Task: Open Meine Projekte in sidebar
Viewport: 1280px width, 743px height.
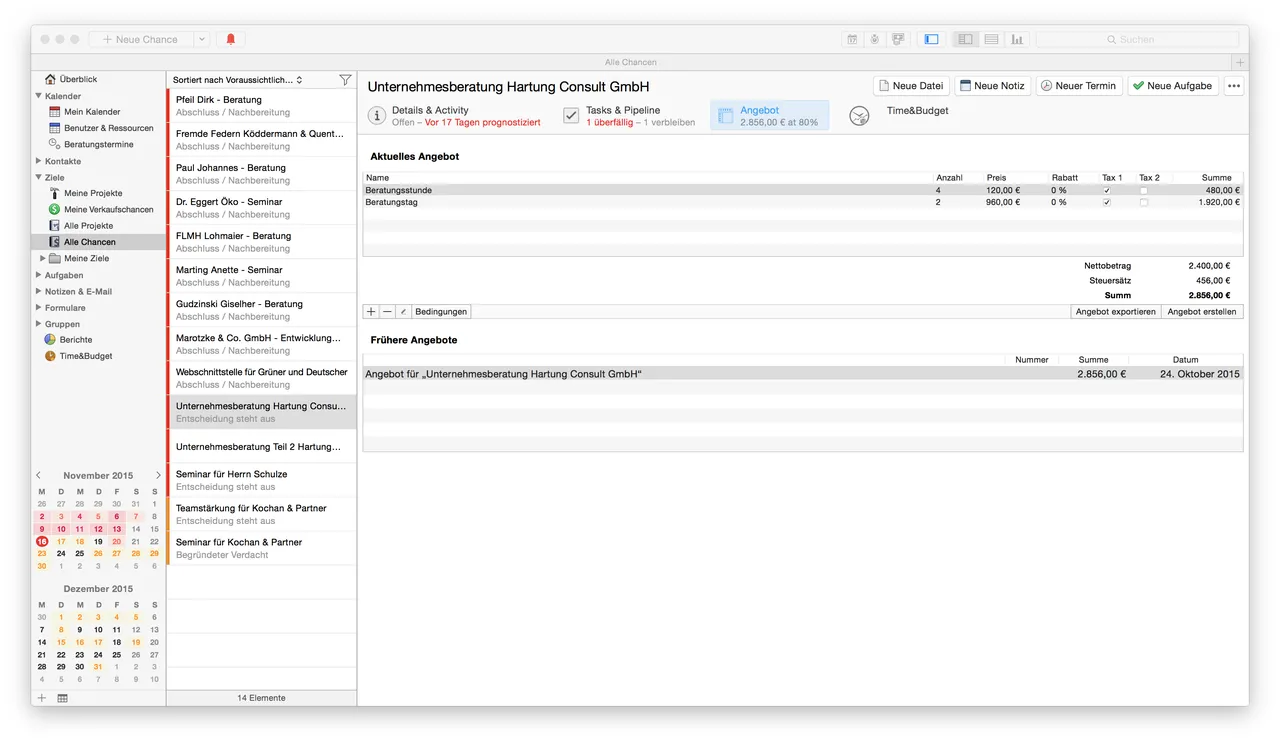Action: pos(93,193)
